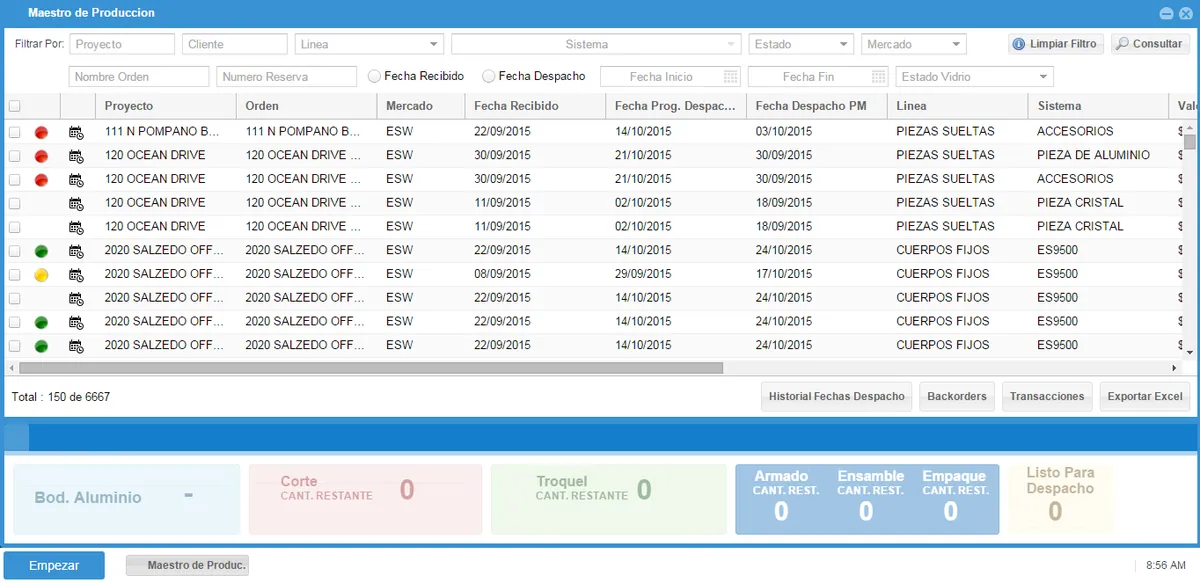
Task: Click the calendar icon in the 08/09/2015 row
Action: 76,274
